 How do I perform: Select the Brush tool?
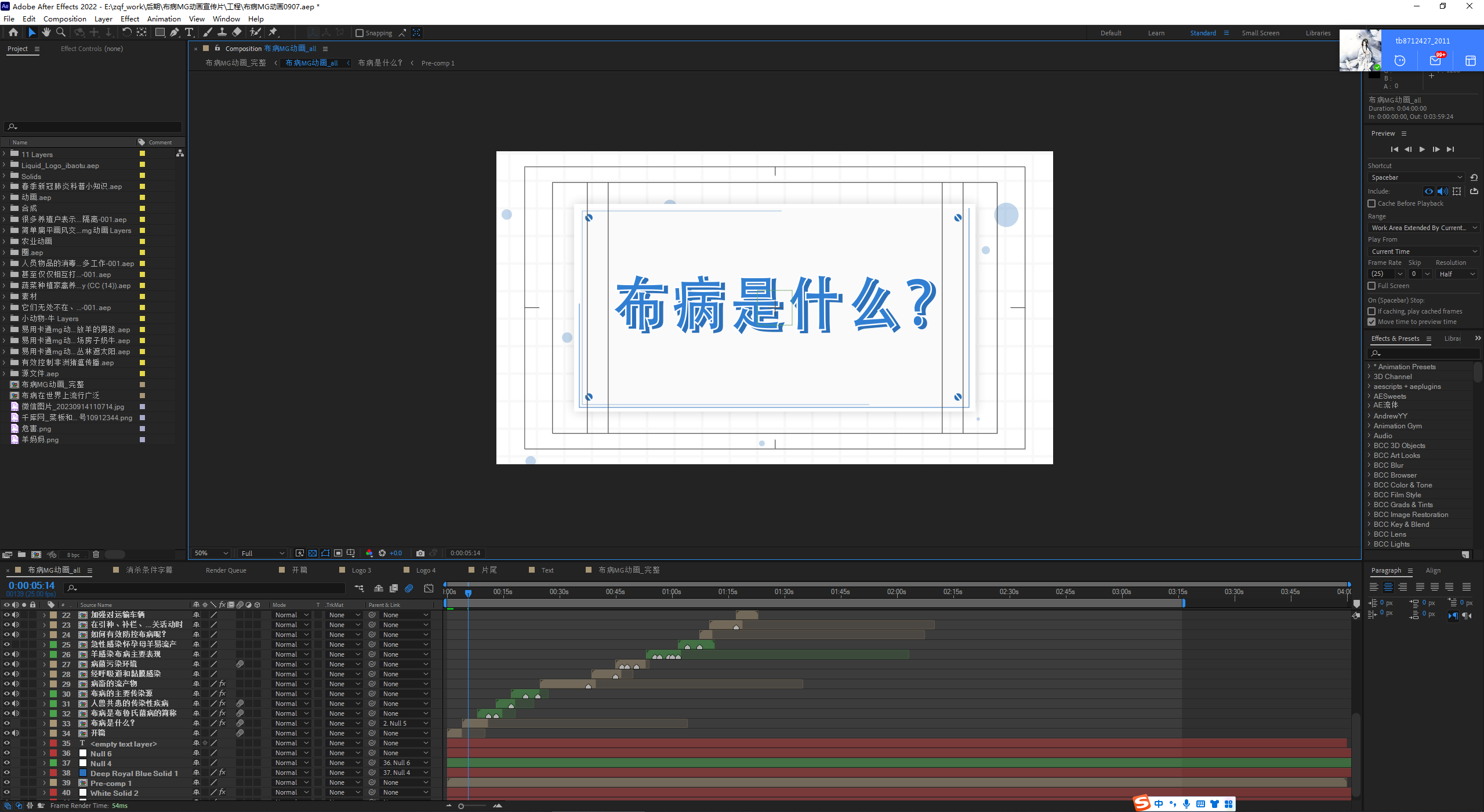[208, 32]
